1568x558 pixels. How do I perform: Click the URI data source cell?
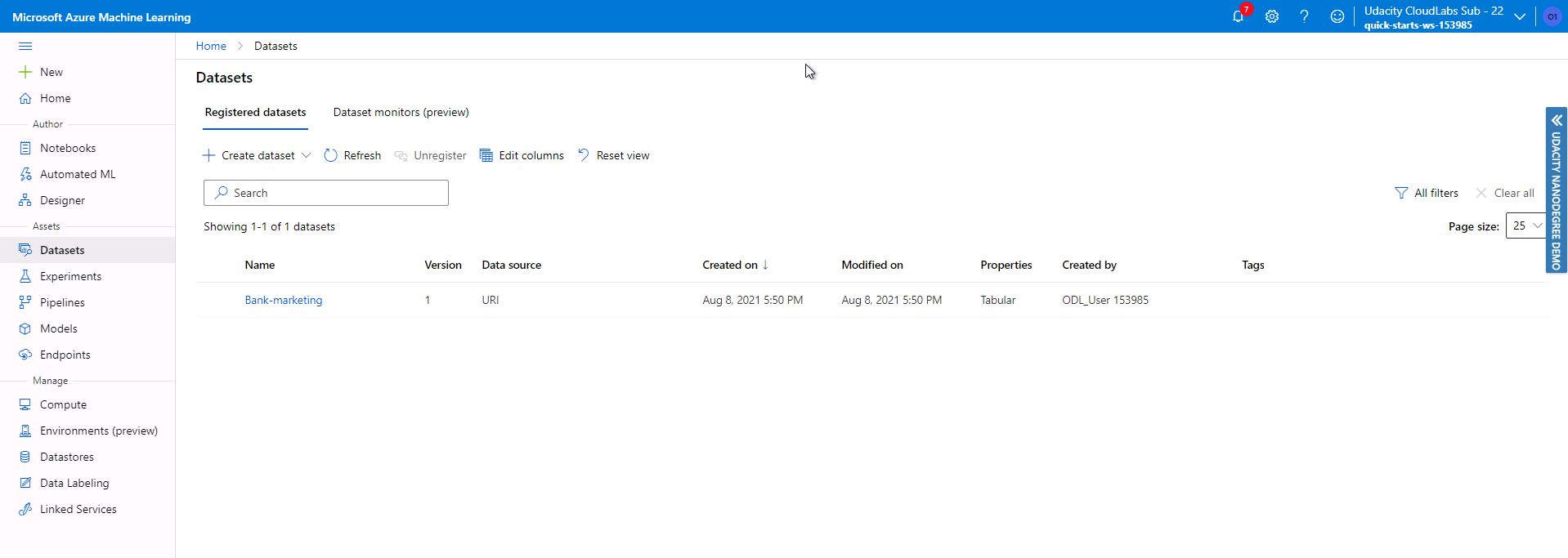[491, 300]
